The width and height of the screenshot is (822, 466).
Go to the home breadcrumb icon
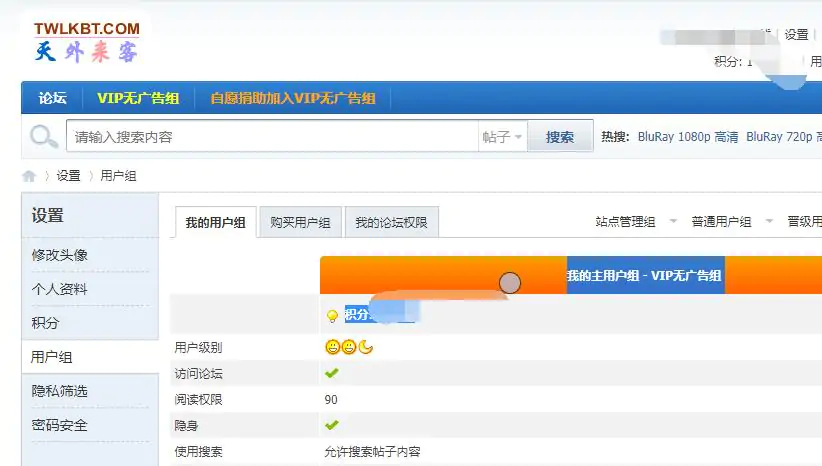tap(29, 176)
